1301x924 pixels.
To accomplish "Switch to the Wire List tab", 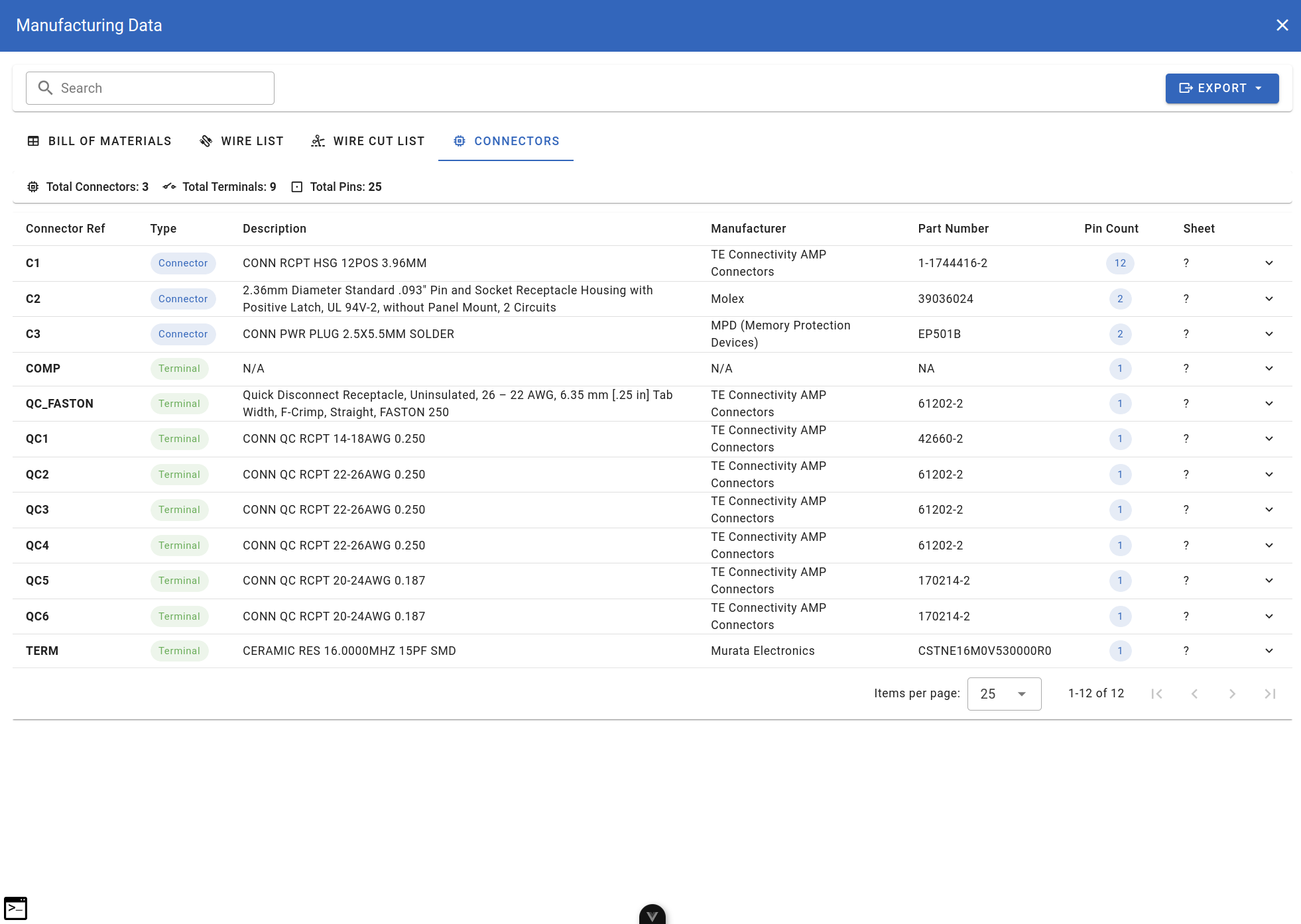I will coord(242,141).
